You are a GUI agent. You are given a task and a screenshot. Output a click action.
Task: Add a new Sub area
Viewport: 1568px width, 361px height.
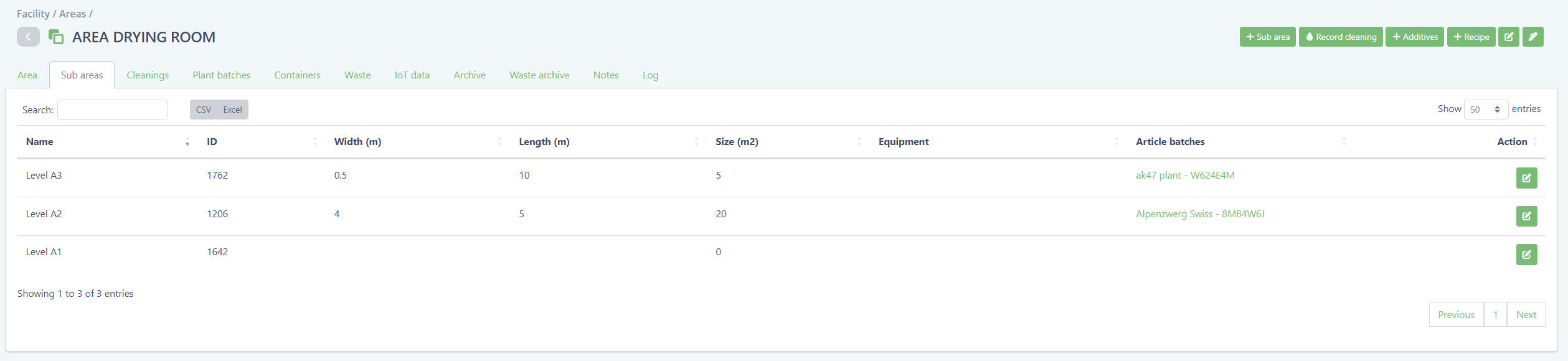1267,37
